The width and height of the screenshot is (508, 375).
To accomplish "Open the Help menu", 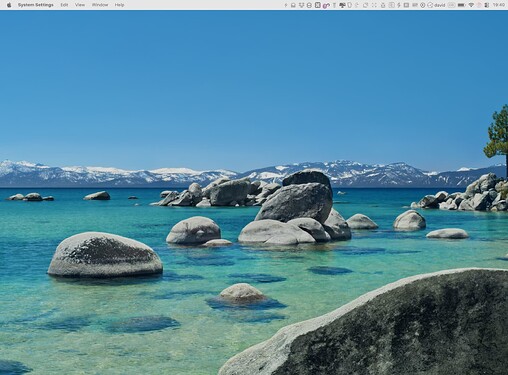I will coord(119,5).
